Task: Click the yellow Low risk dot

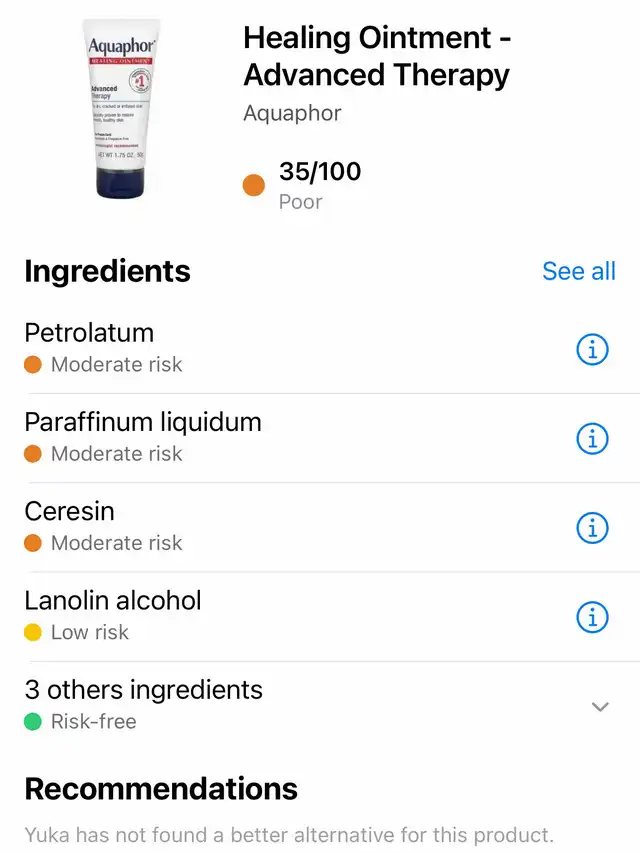Action: pos(33,632)
